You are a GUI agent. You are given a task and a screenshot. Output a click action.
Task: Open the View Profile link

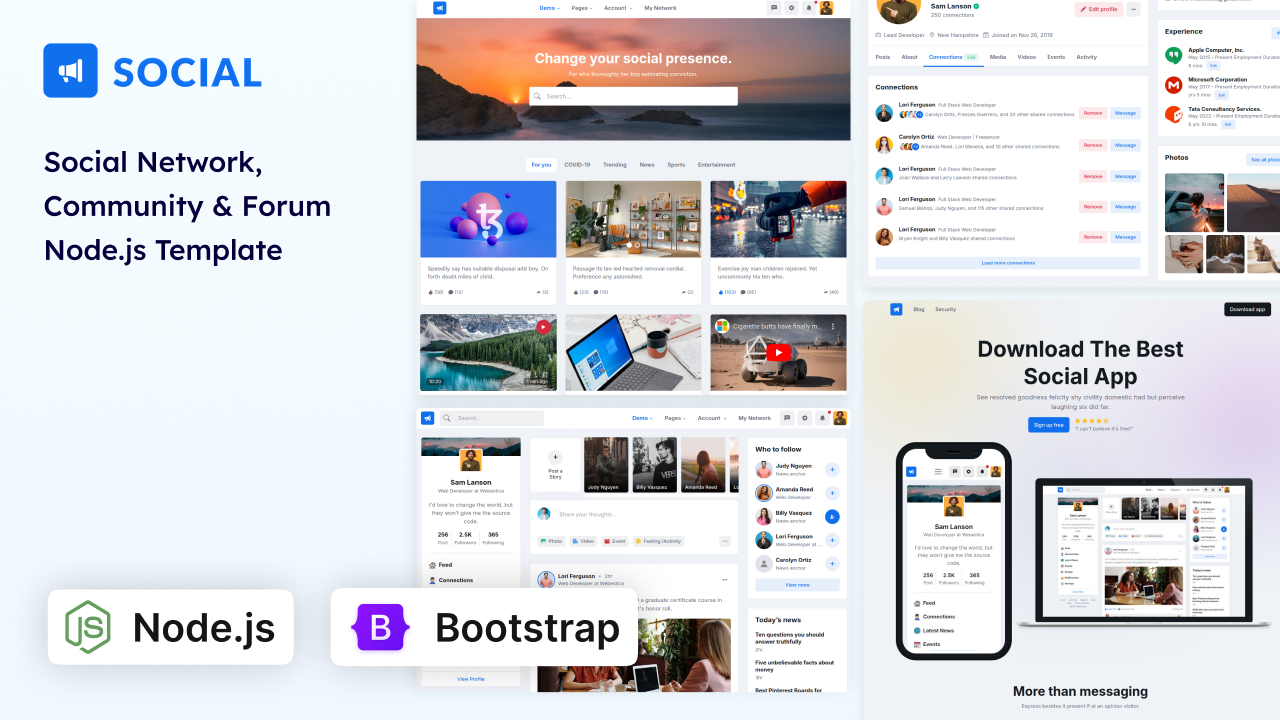pyautogui.click(x=471, y=679)
